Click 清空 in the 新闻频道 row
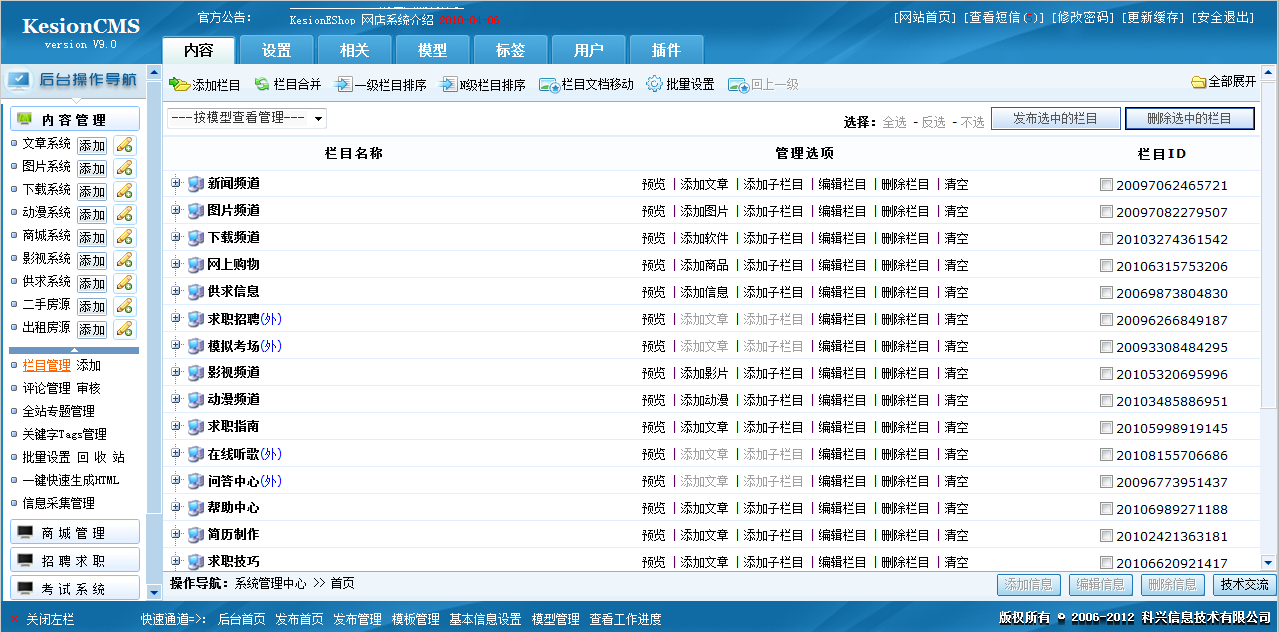This screenshot has height=632, width=1279. point(956,185)
